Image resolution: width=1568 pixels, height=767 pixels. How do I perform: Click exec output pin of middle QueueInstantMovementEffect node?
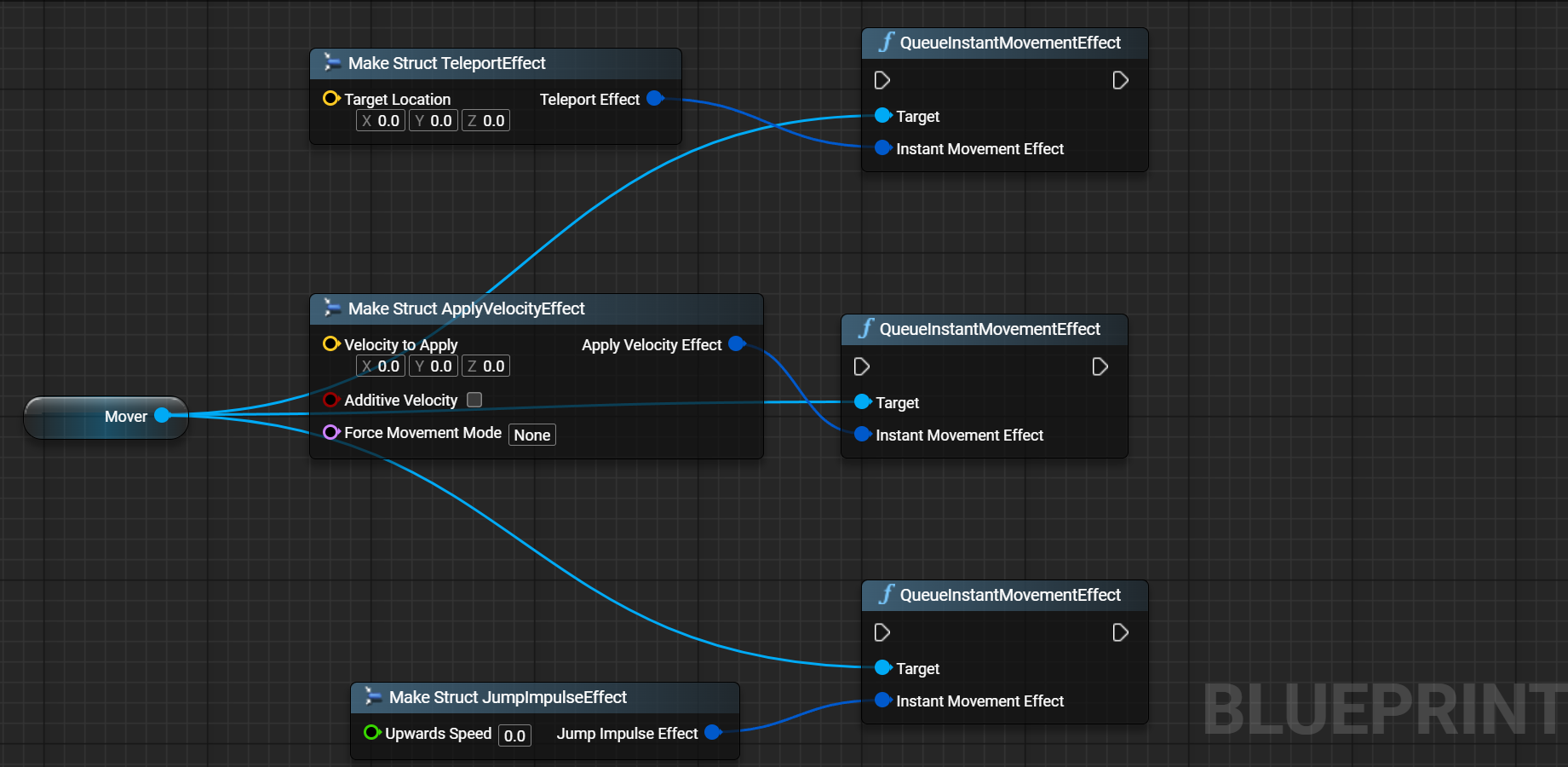pyautogui.click(x=1100, y=366)
